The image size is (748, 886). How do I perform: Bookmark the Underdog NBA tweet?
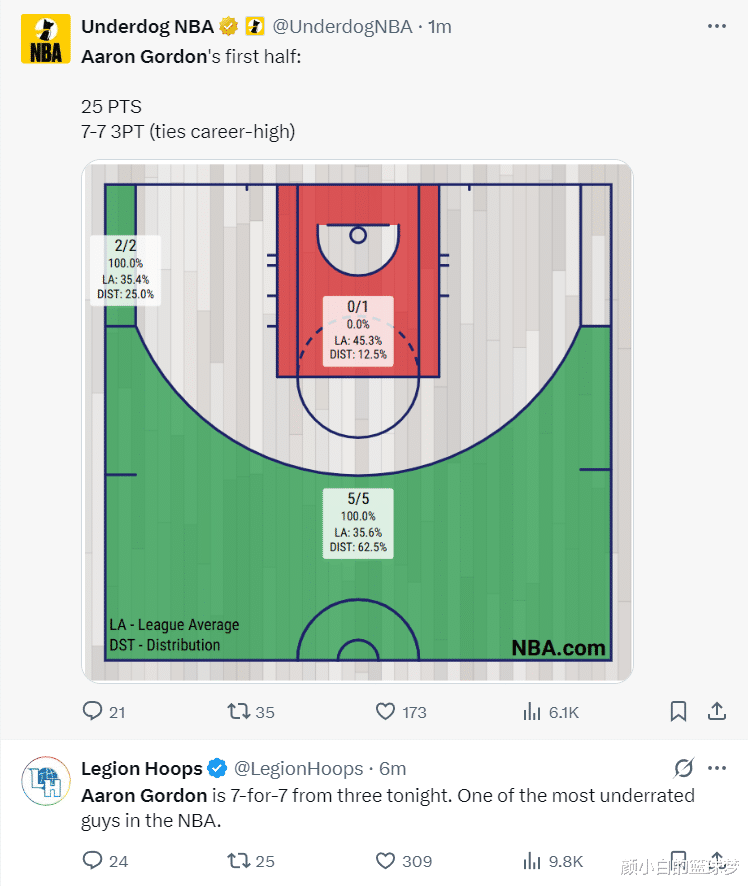pyautogui.click(x=678, y=711)
